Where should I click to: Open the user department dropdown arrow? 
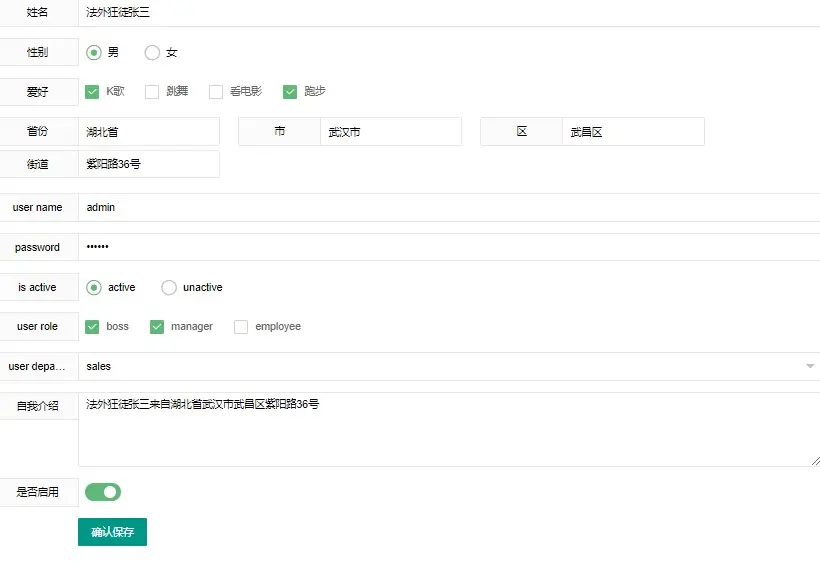click(x=810, y=366)
